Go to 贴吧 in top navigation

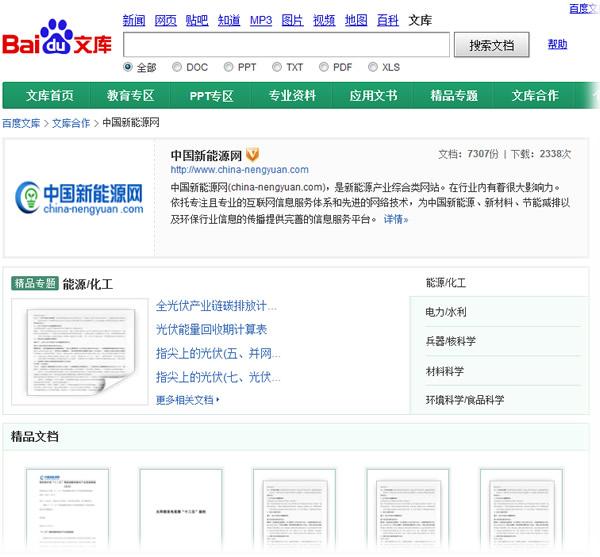[x=197, y=20]
